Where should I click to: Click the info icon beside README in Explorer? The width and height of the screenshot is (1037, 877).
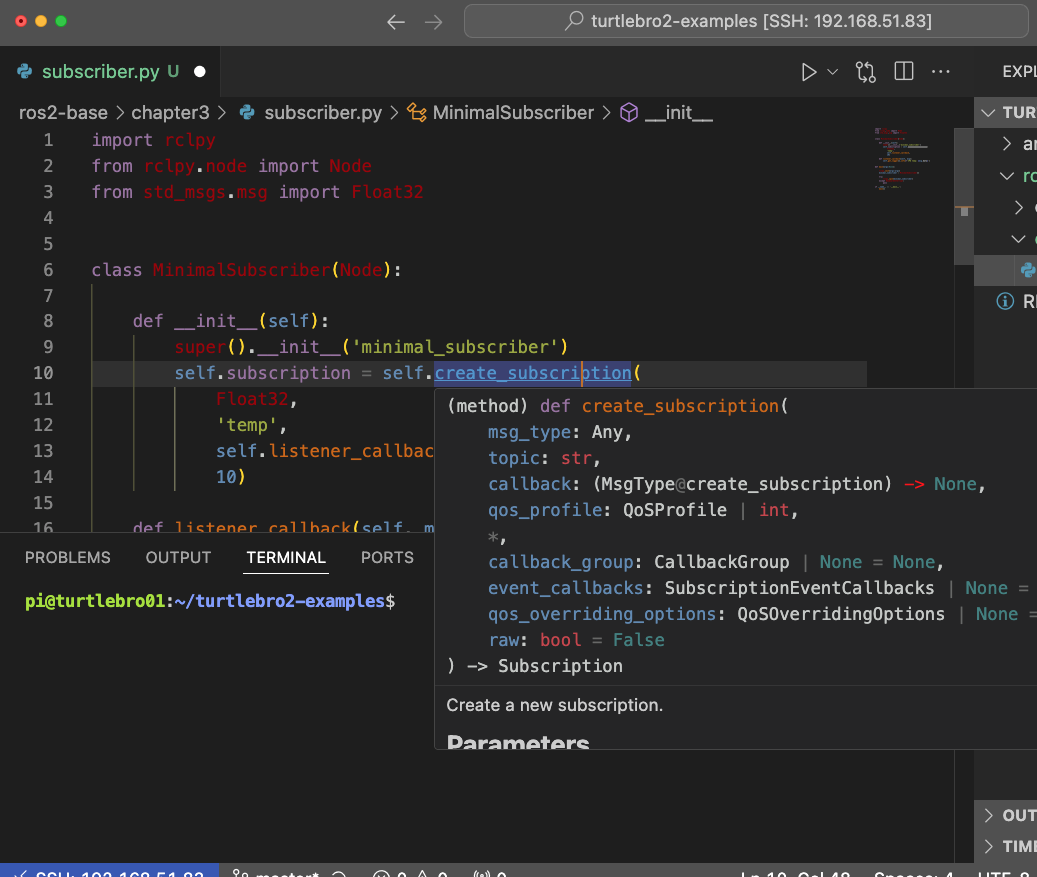click(1005, 301)
